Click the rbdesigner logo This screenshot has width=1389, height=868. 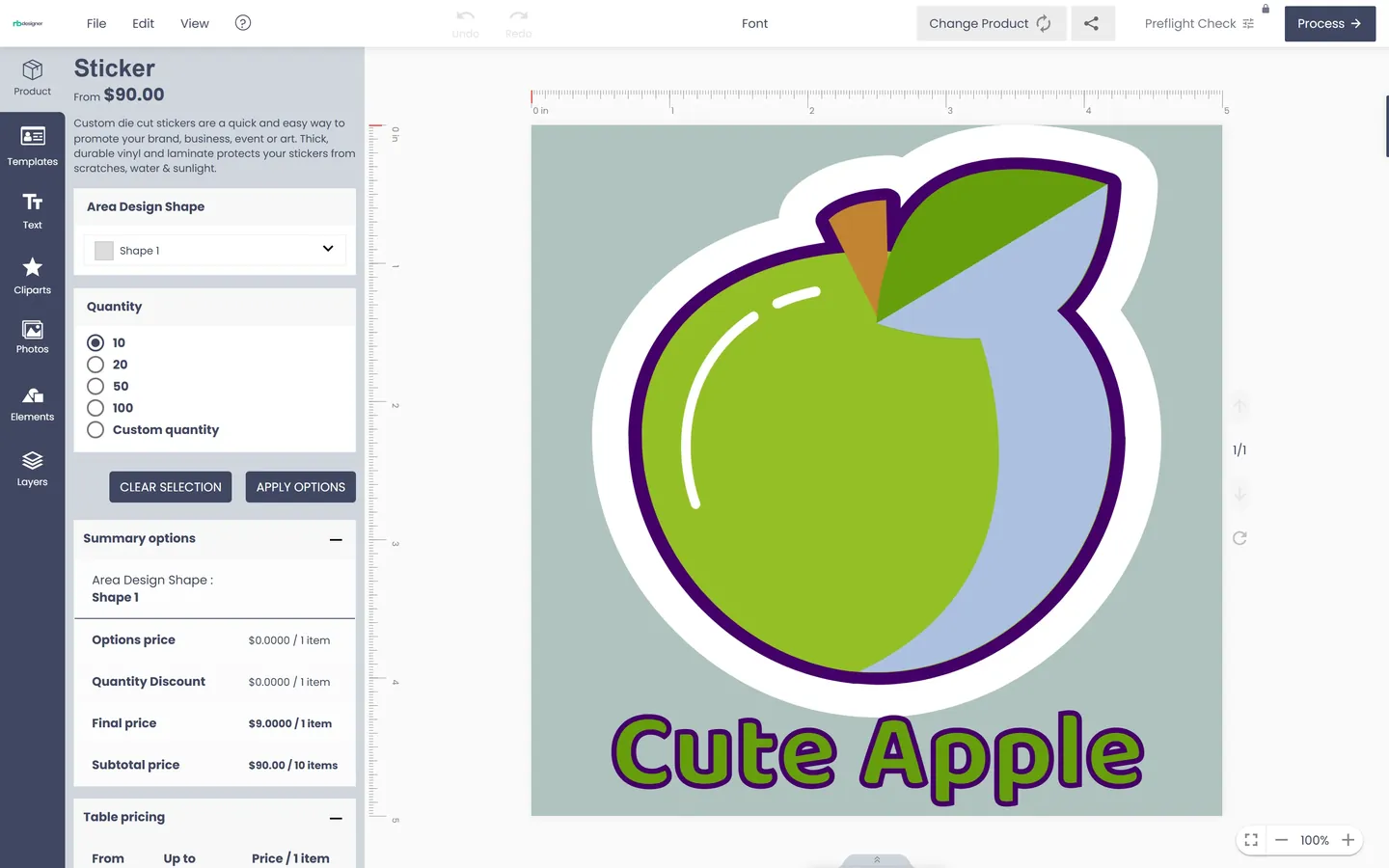tap(28, 23)
